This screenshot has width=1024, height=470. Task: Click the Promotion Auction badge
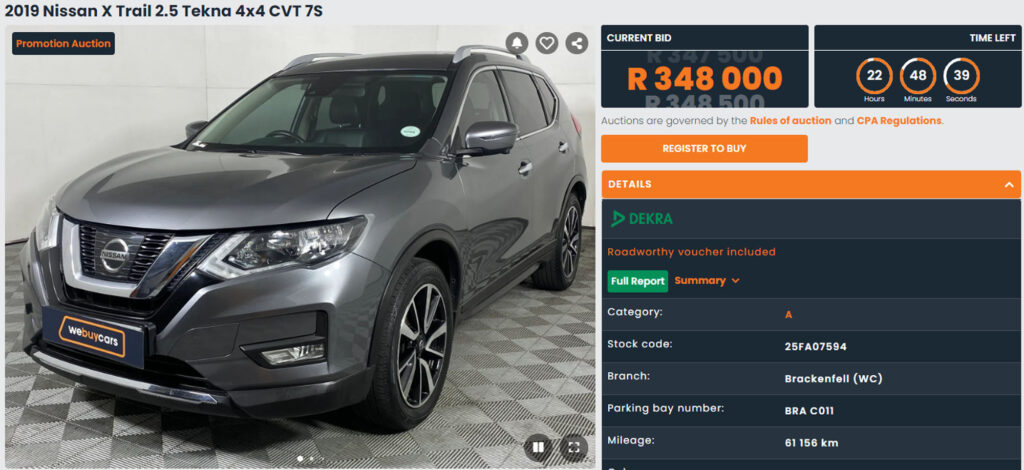[x=63, y=44]
